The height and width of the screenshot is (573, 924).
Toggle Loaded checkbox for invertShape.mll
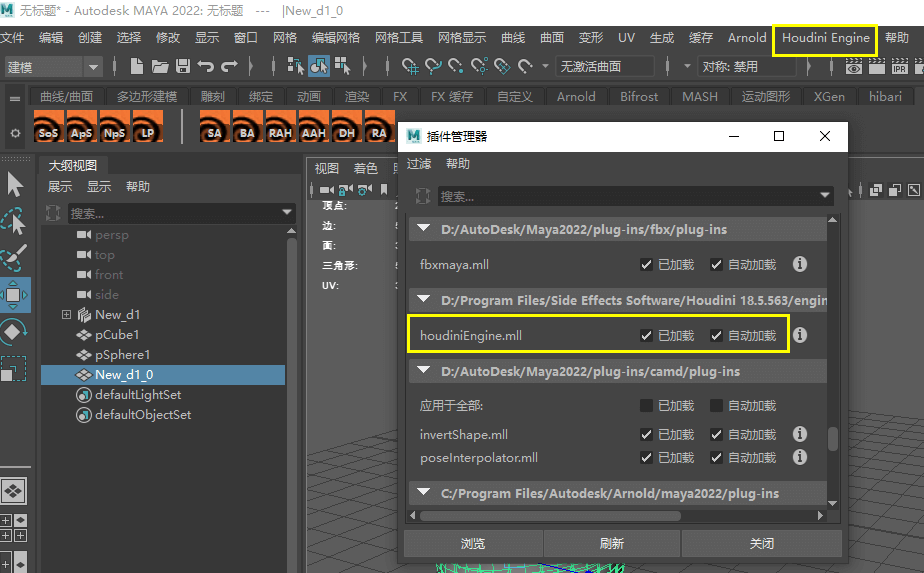pos(646,434)
